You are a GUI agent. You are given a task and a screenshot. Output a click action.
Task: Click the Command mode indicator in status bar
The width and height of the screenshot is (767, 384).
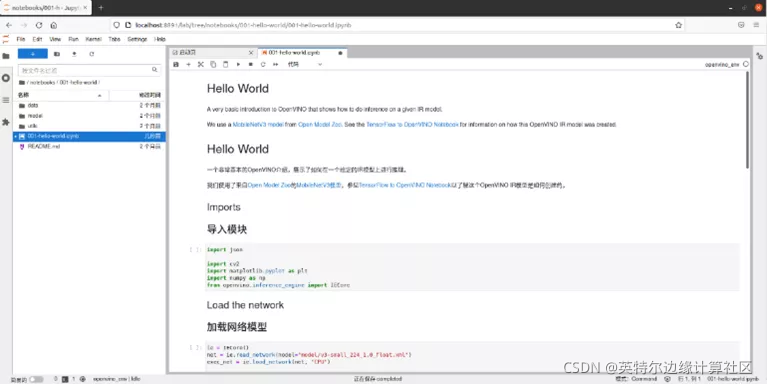point(636,379)
